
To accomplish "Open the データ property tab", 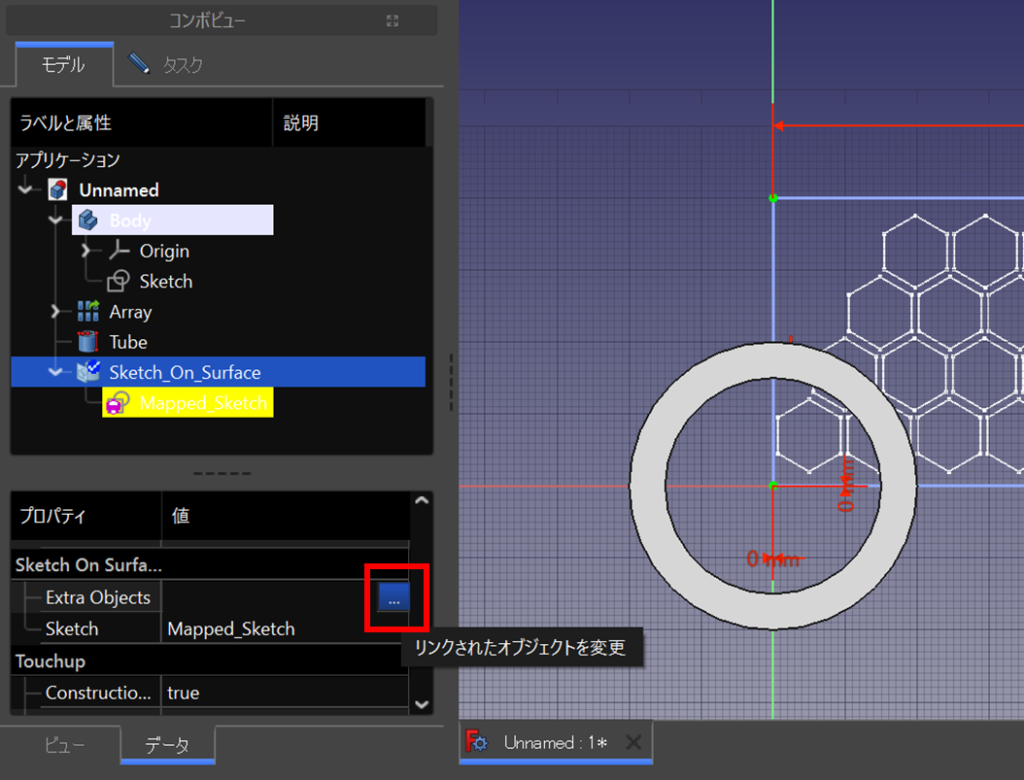I will point(167,745).
